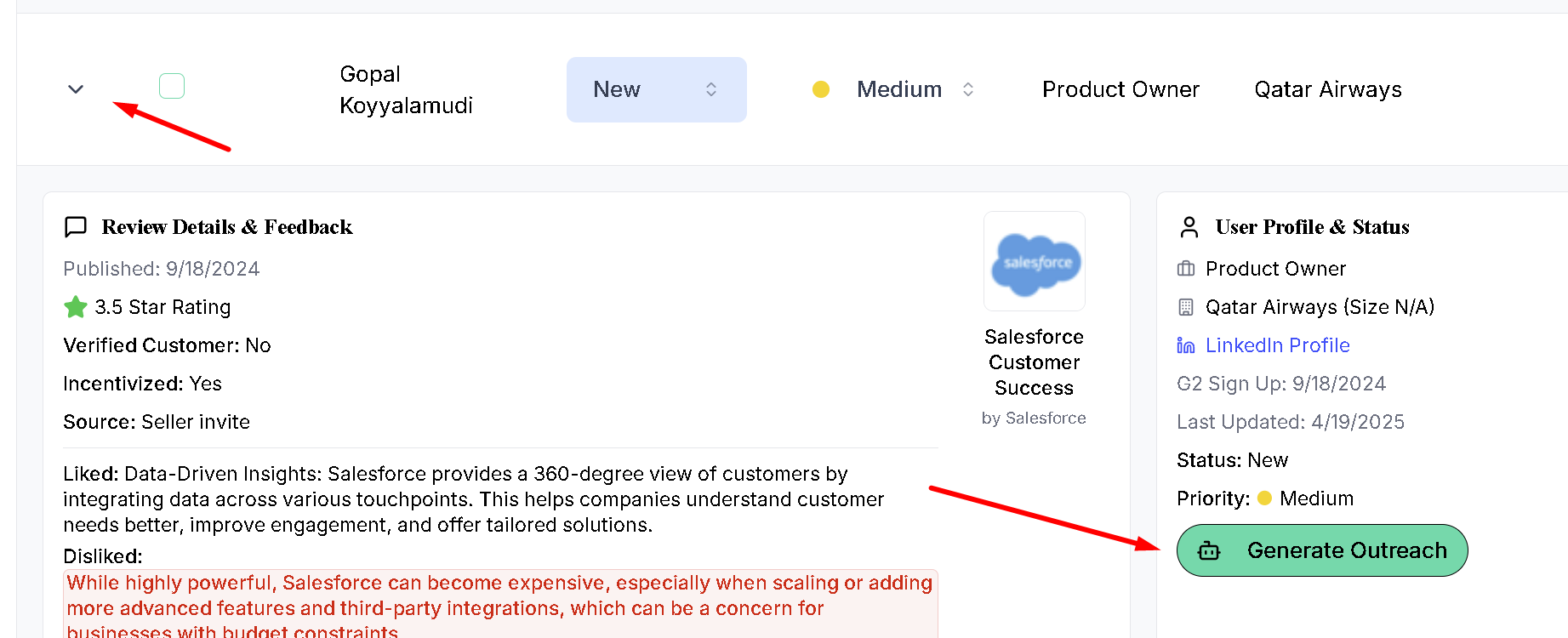Click G2 Sign Up: 9/18/2024
Viewport: 1568px width, 638px height.
[x=1281, y=384]
